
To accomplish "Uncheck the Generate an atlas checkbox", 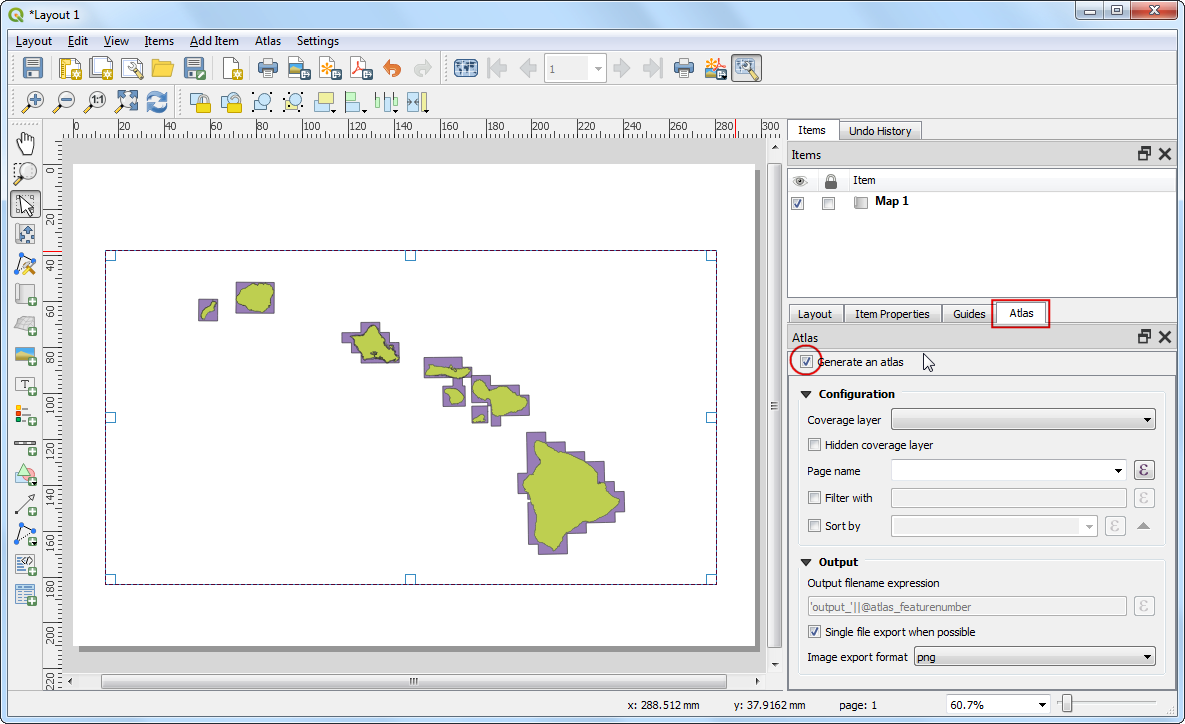I will click(x=806, y=361).
